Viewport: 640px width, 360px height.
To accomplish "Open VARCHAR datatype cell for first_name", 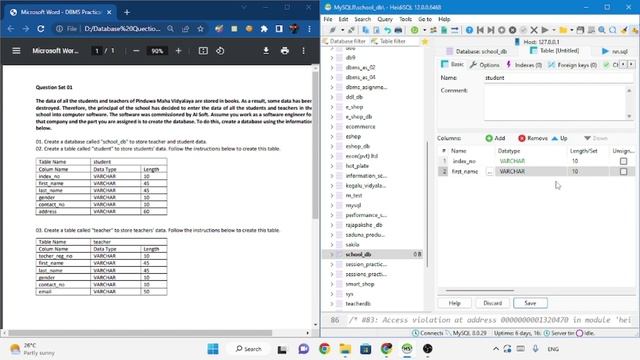I will (530, 171).
